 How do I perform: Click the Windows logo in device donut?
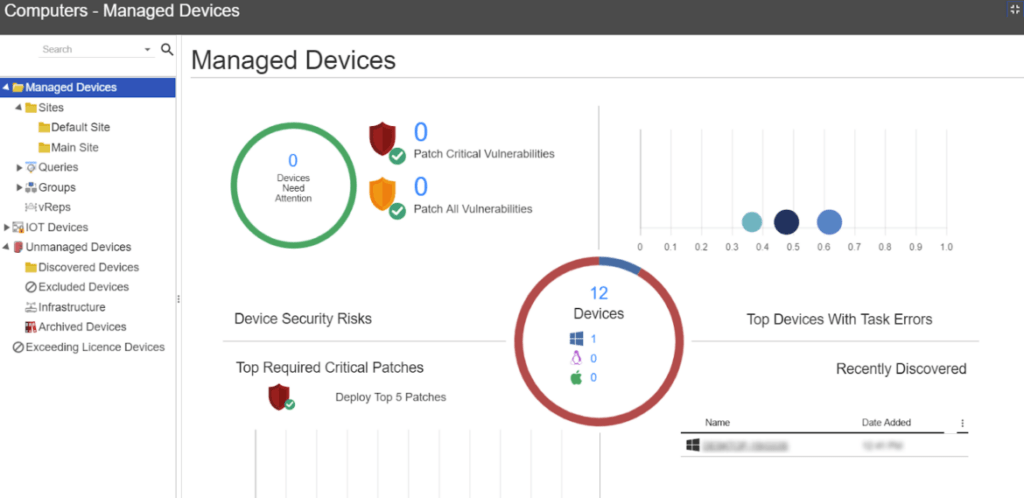pyautogui.click(x=576, y=339)
